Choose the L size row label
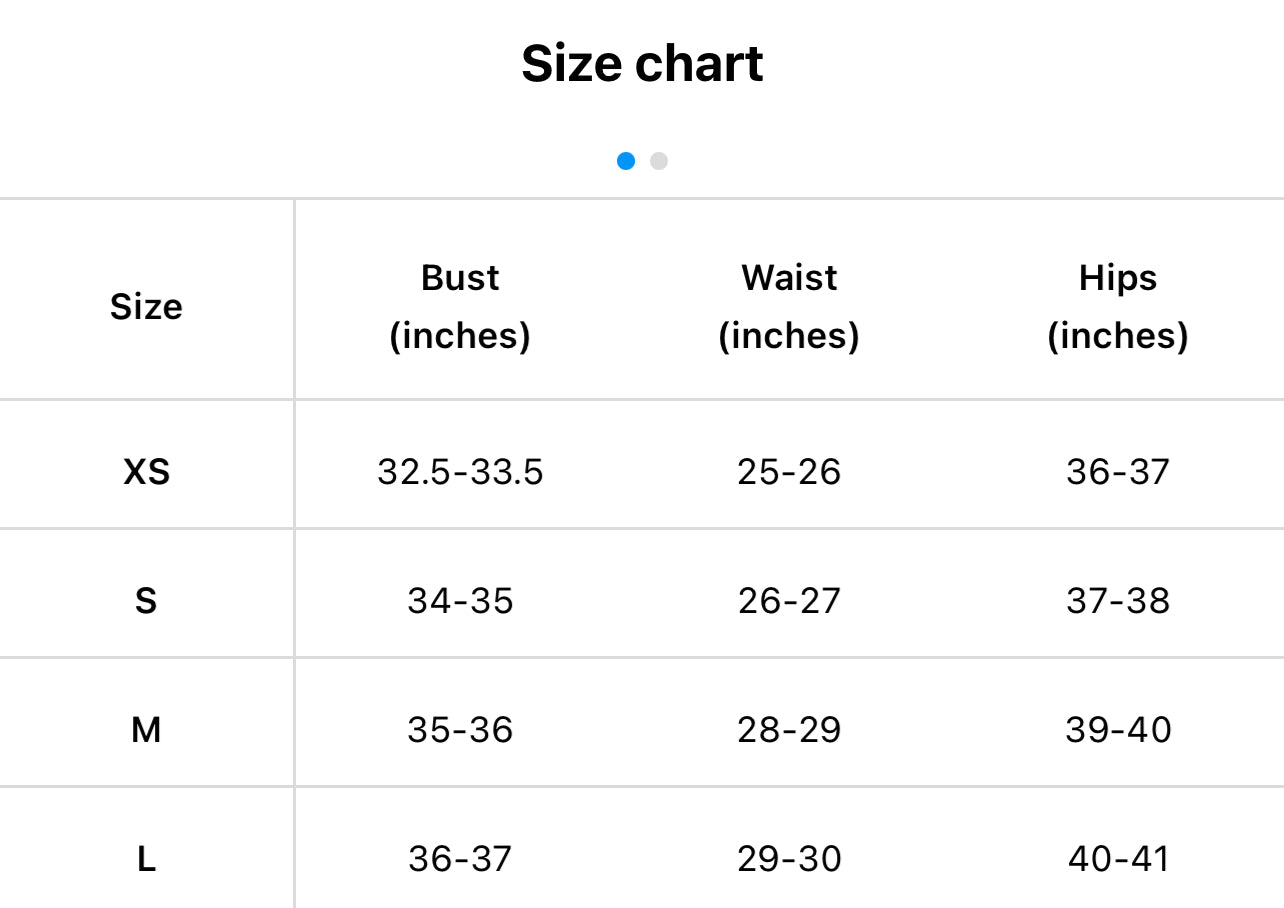Screen dimensions: 1284x908 tap(146, 859)
